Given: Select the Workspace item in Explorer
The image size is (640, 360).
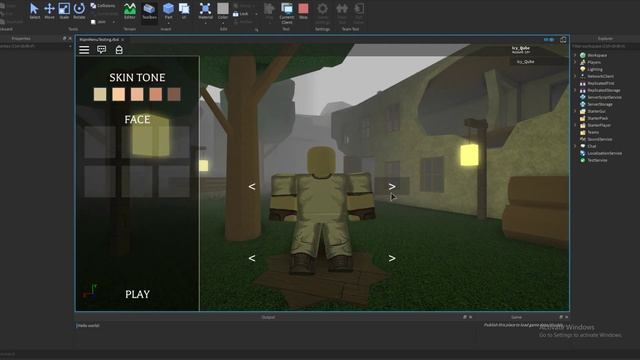Looking at the screenshot, I should [x=596, y=55].
